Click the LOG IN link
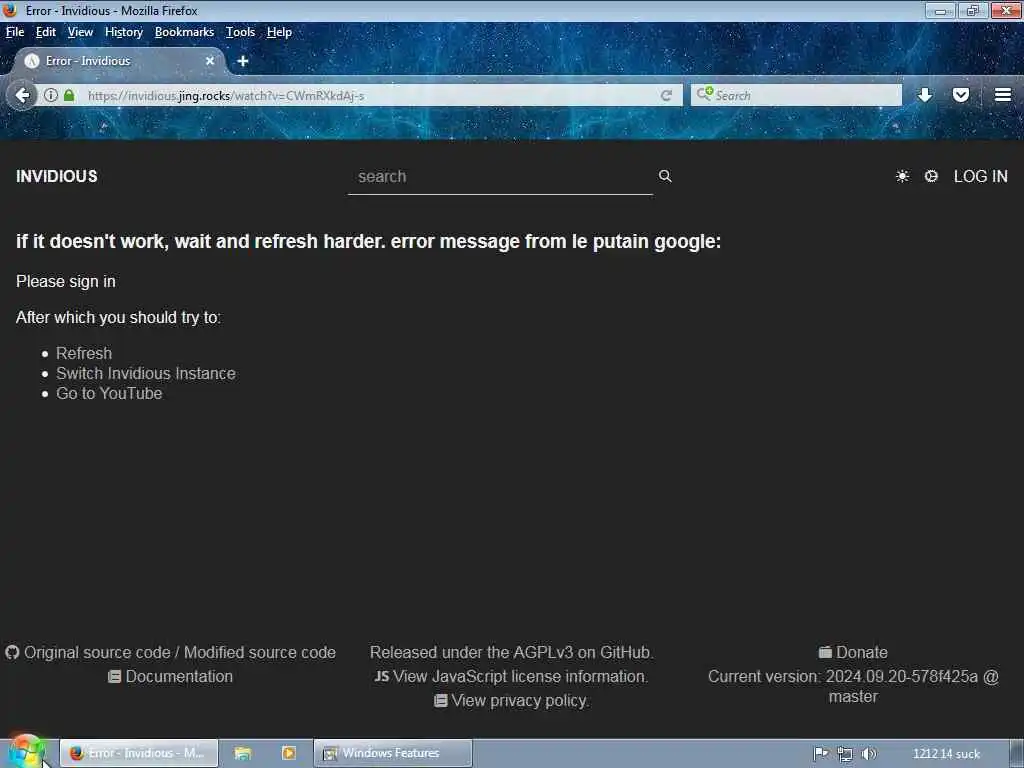The width and height of the screenshot is (1024, 768). click(x=980, y=176)
